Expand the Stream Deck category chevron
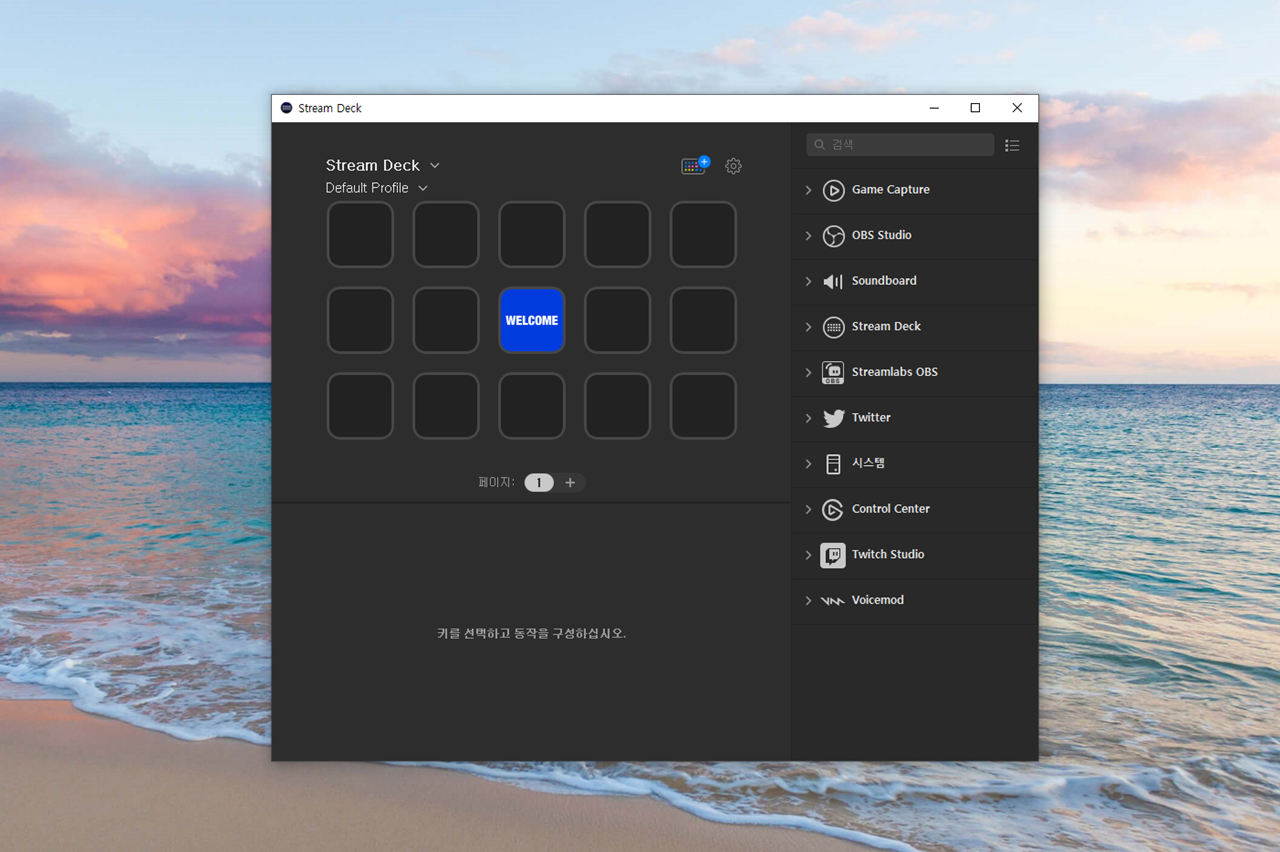Viewport: 1280px width, 852px height. (x=809, y=327)
